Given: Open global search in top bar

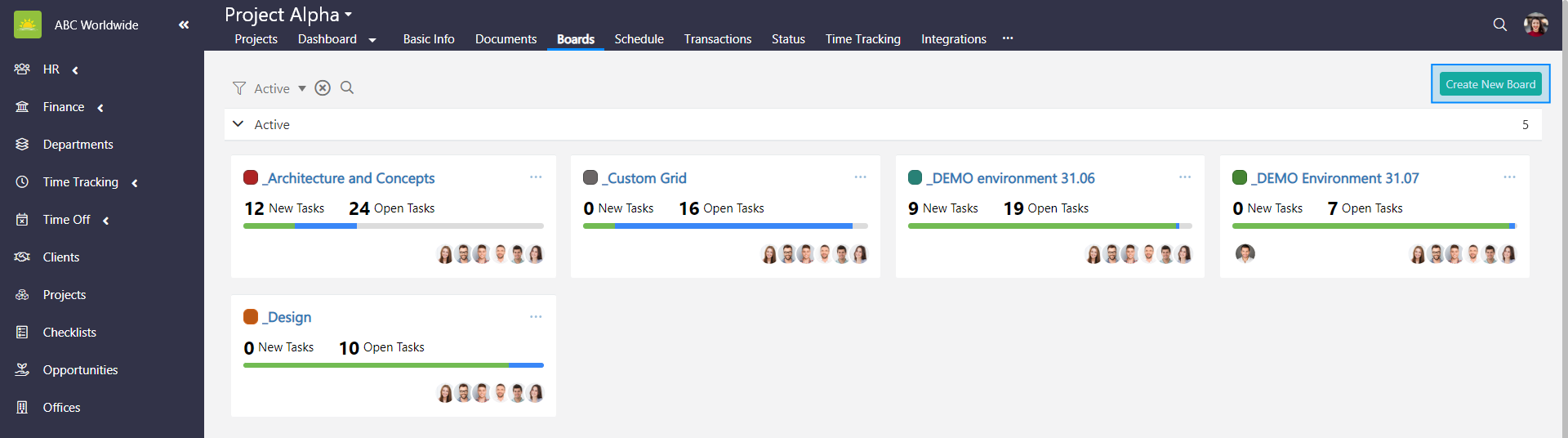Looking at the screenshot, I should pos(1499,25).
